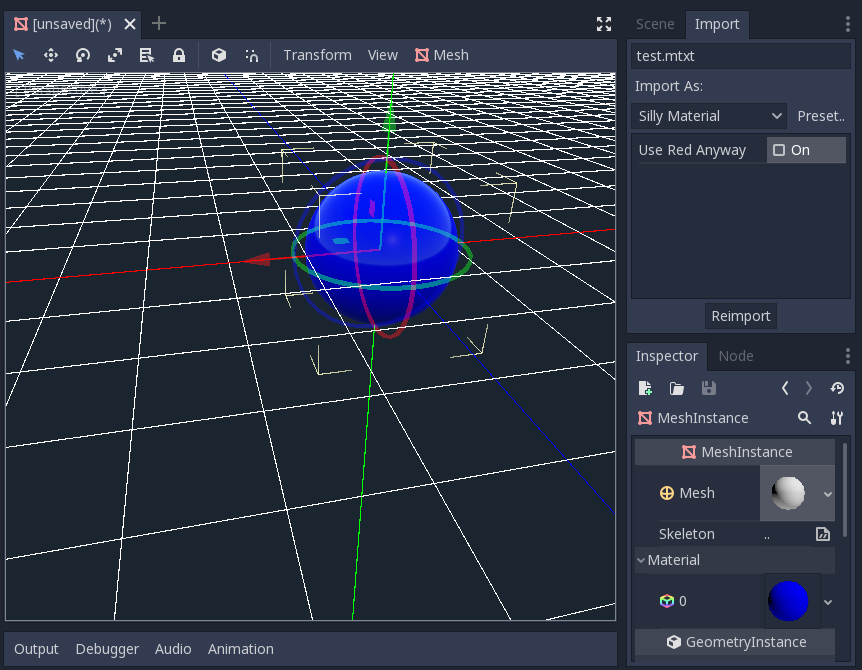This screenshot has height=670, width=862.
Task: Lock the selected node
Action: (x=178, y=55)
